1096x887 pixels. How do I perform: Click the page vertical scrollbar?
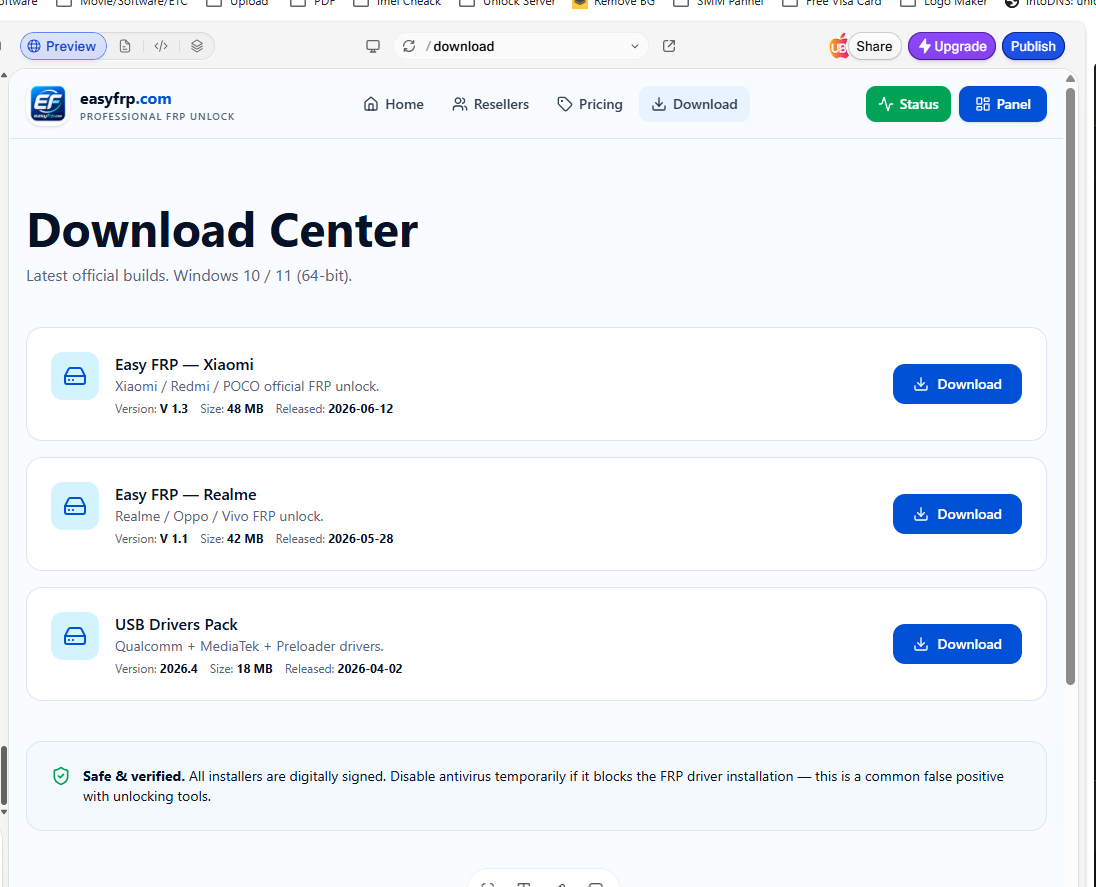click(1070, 386)
